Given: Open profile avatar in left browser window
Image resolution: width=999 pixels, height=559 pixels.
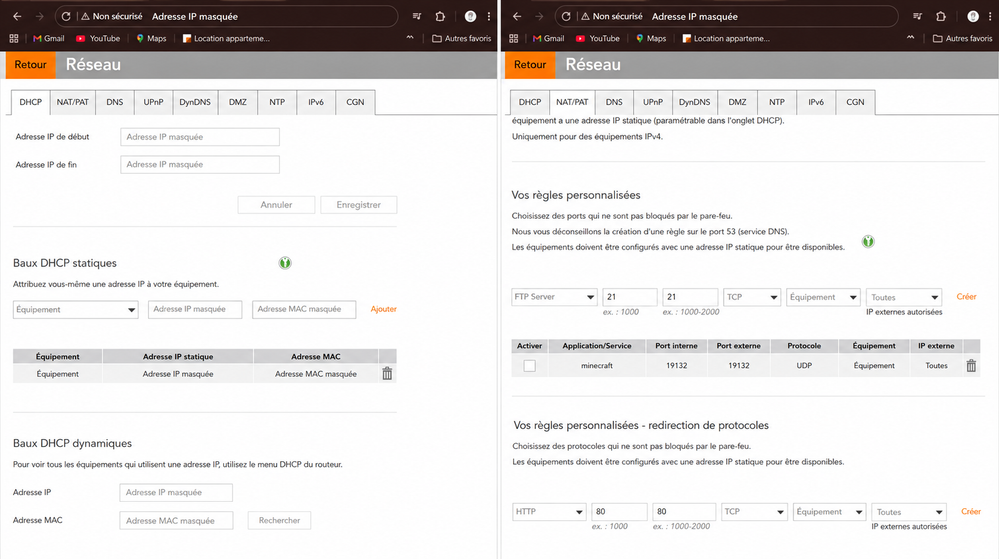Looking at the screenshot, I should (470, 17).
